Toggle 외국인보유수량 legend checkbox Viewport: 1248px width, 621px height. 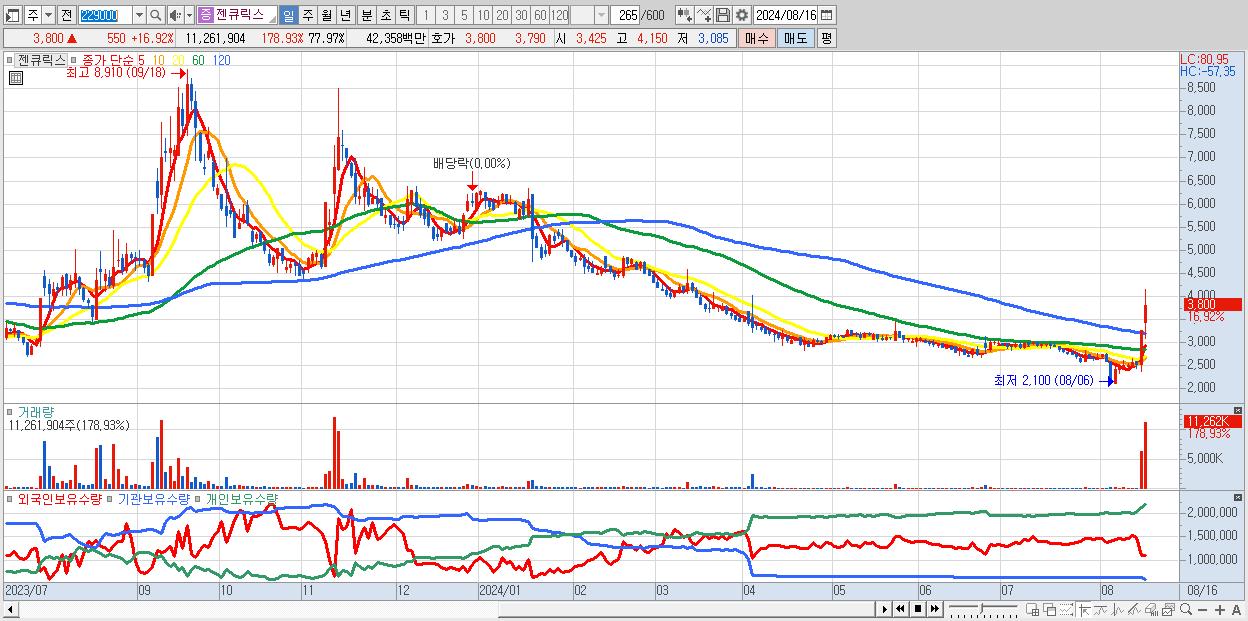click(x=12, y=498)
